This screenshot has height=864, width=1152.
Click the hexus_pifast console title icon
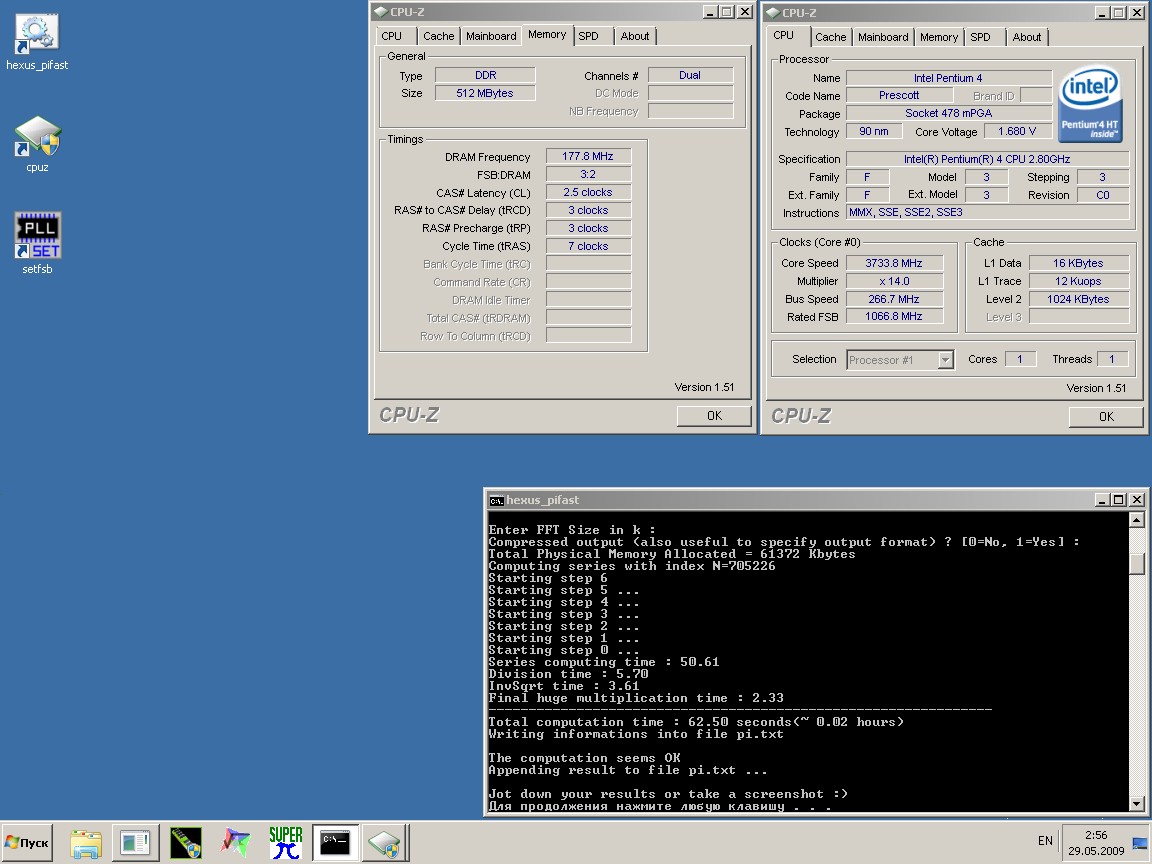[497, 500]
